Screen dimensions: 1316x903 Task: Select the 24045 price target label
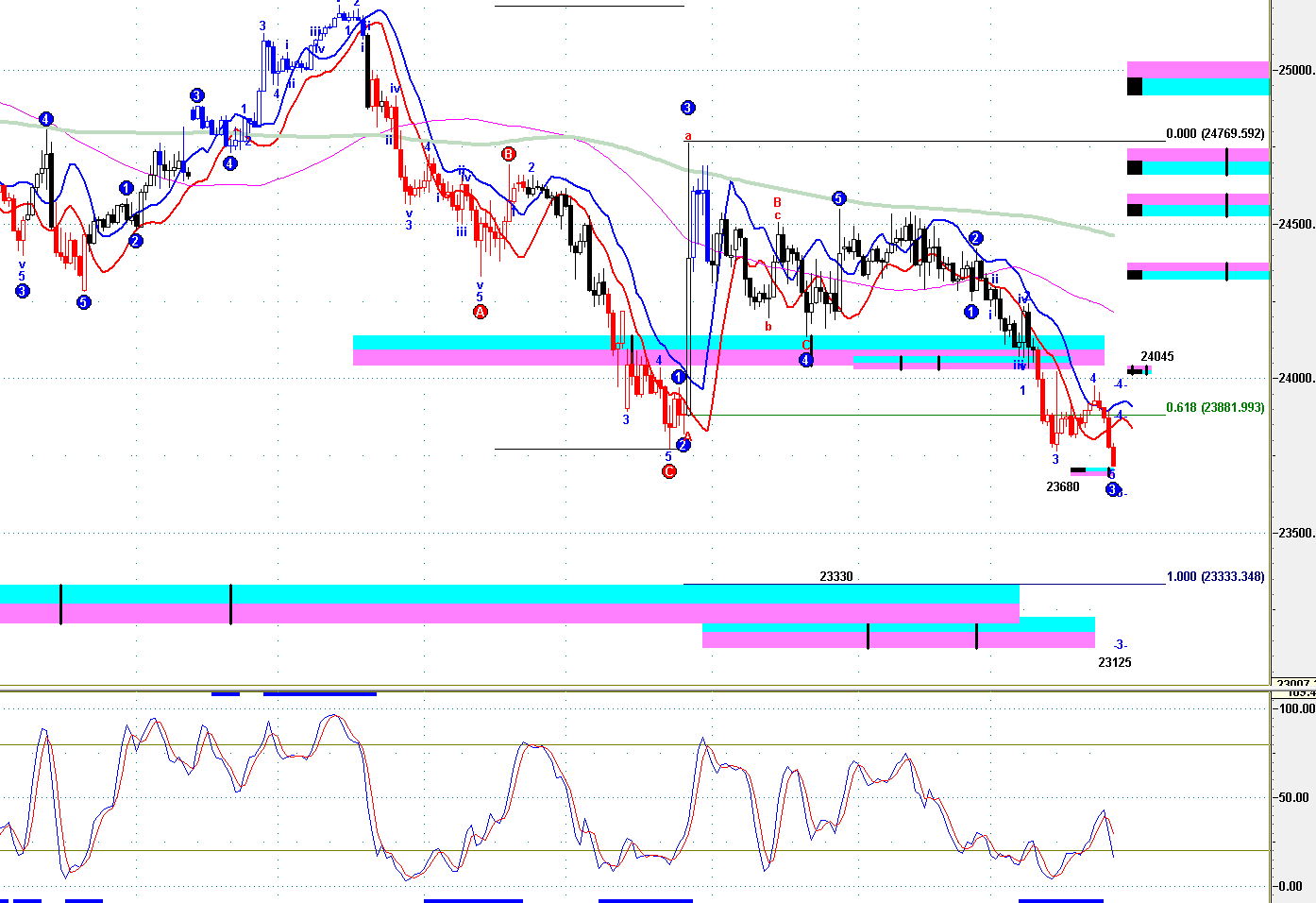coord(1157,357)
